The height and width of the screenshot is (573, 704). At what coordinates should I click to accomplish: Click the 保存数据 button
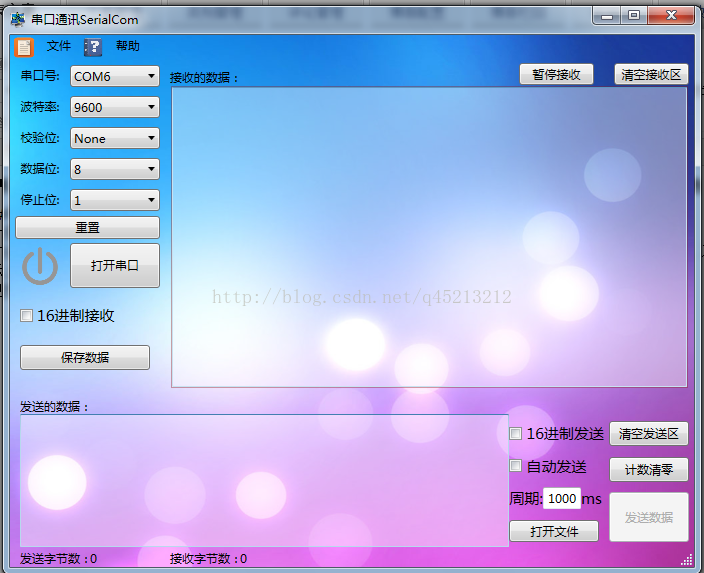85,357
